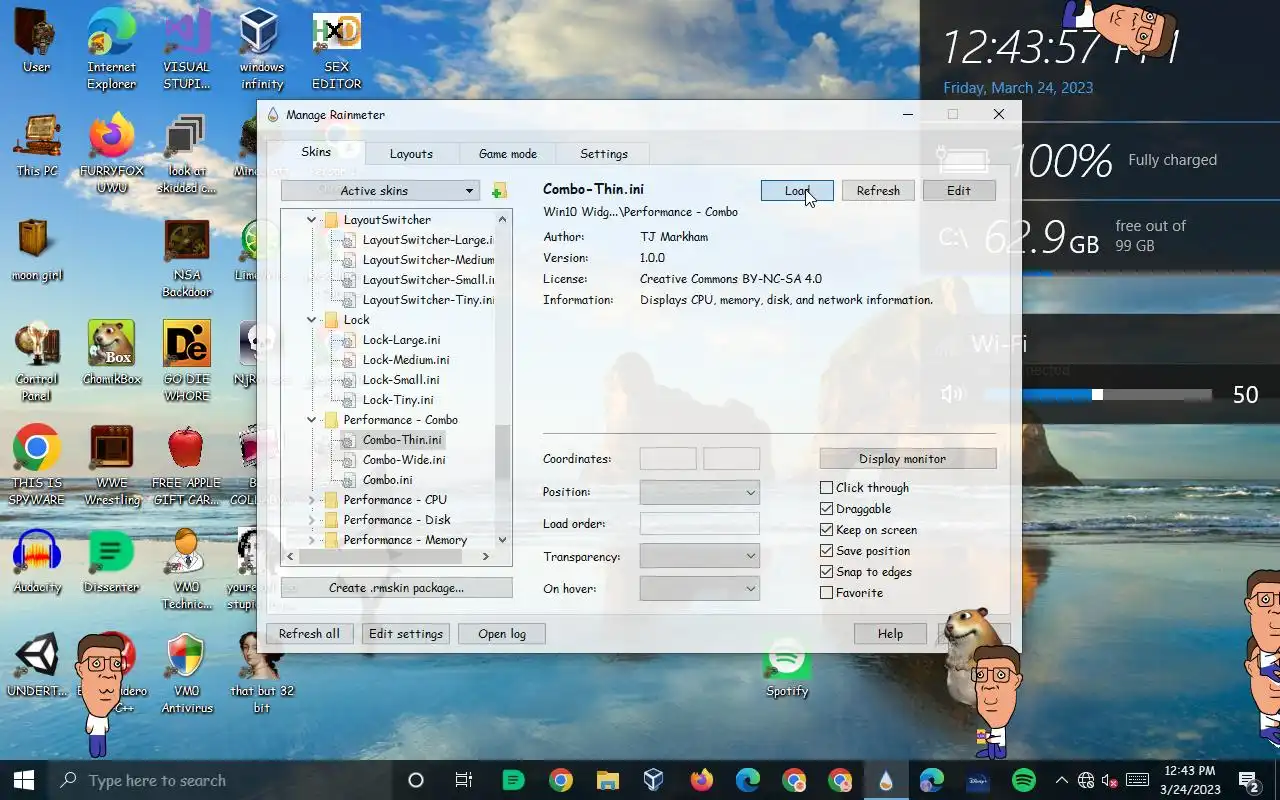Enable the Click through checkbox
This screenshot has height=800, width=1280.
[x=826, y=488]
